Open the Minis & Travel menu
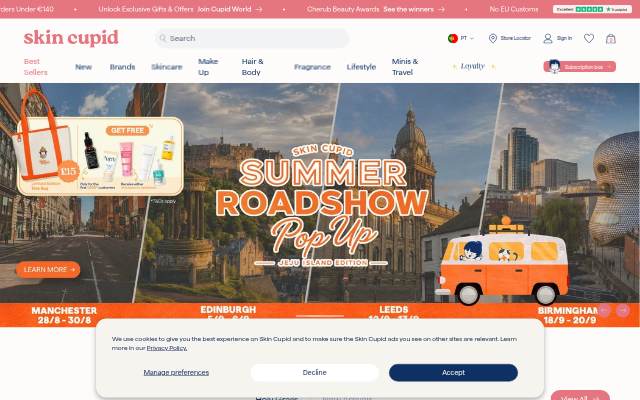The width and height of the screenshot is (640, 400). (405, 67)
